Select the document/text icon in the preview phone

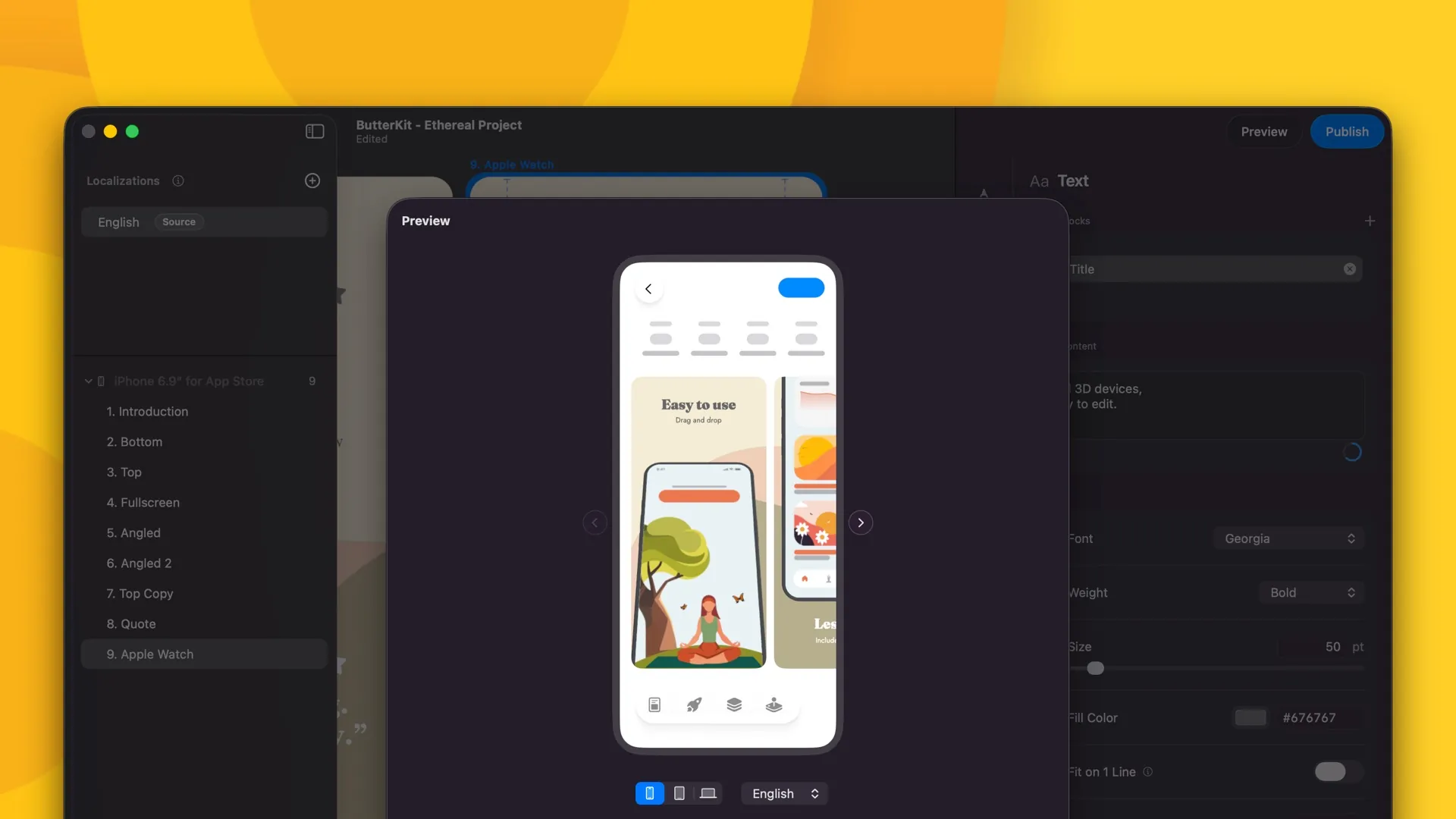point(654,704)
